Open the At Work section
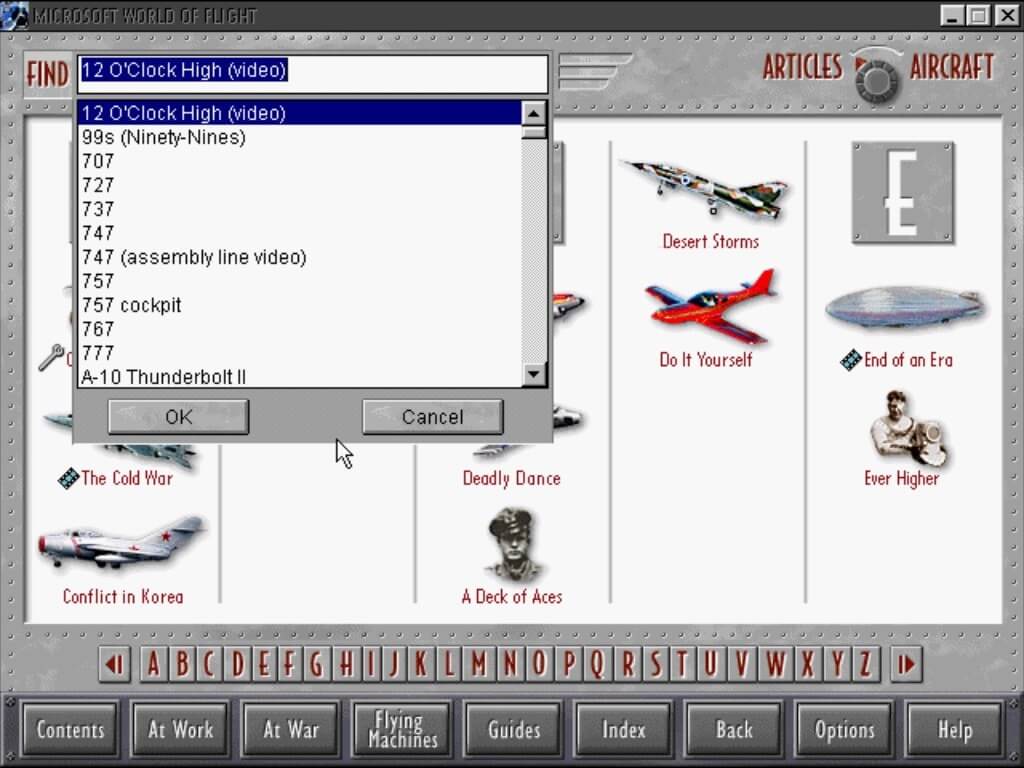The image size is (1024, 768). click(180, 729)
